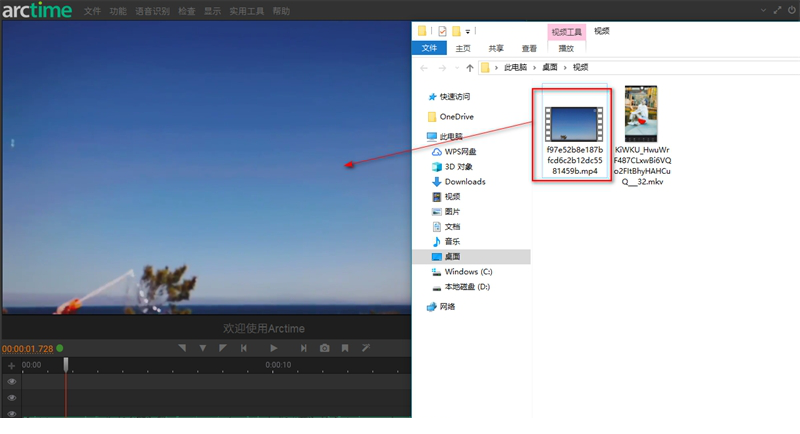This screenshot has width=800, height=434.
Task: Click the timeline playhead handle
Action: coord(66,364)
